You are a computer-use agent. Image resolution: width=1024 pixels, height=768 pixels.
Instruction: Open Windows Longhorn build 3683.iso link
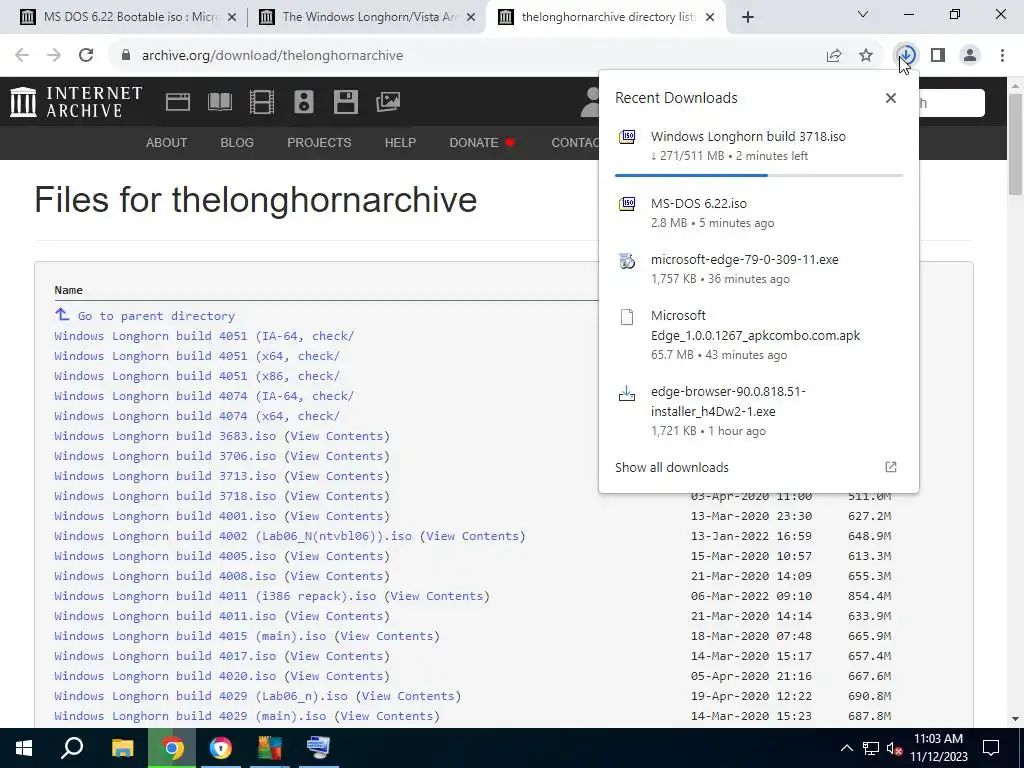tap(165, 436)
